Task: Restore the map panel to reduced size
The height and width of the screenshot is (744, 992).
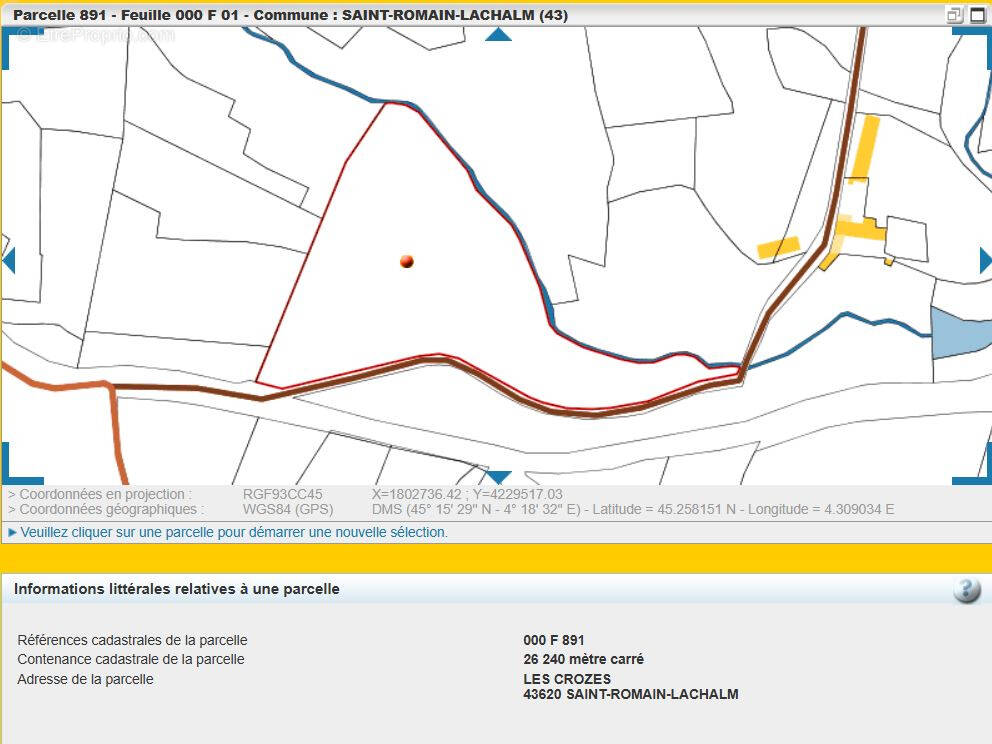Action: [955, 15]
